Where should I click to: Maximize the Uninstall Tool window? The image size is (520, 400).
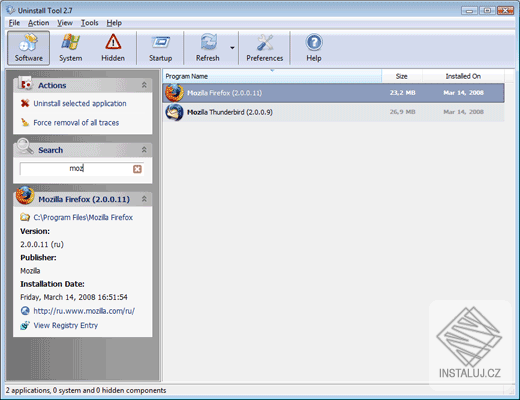pyautogui.click(x=487, y=11)
